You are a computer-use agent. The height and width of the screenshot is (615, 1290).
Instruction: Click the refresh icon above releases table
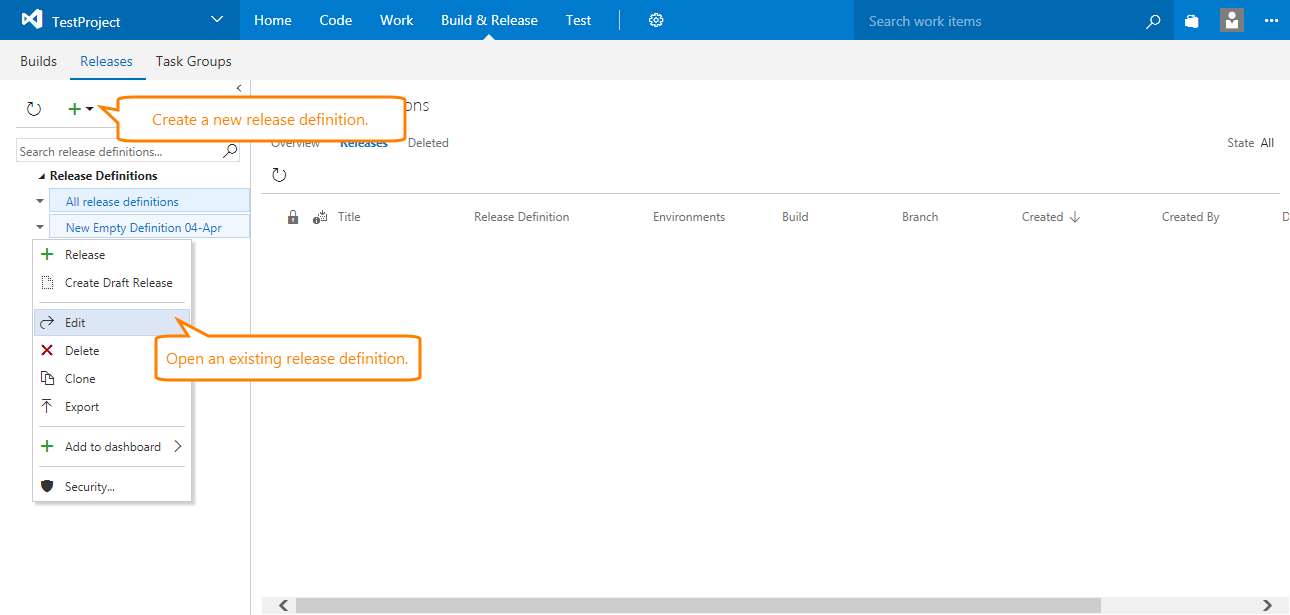279,175
